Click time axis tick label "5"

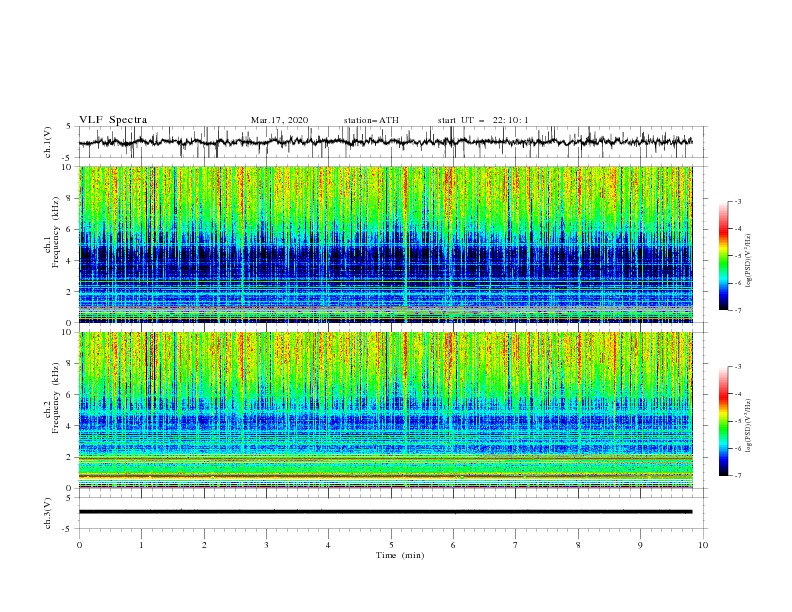pyautogui.click(x=391, y=545)
